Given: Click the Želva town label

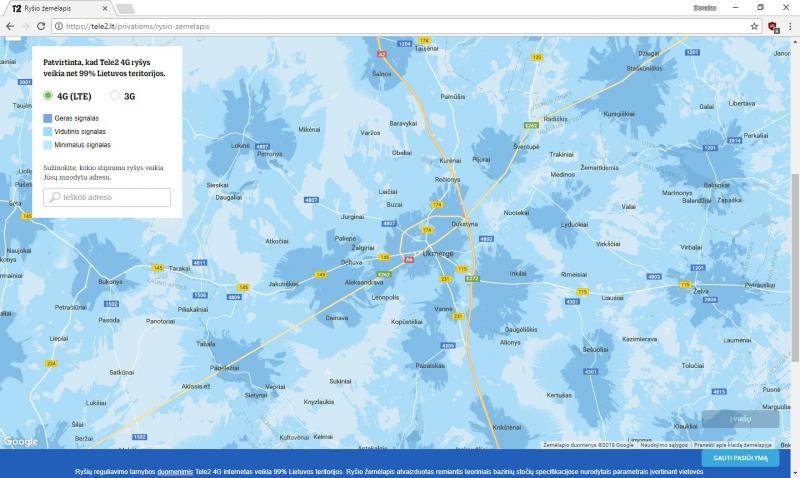Looking at the screenshot, I should [x=701, y=291].
